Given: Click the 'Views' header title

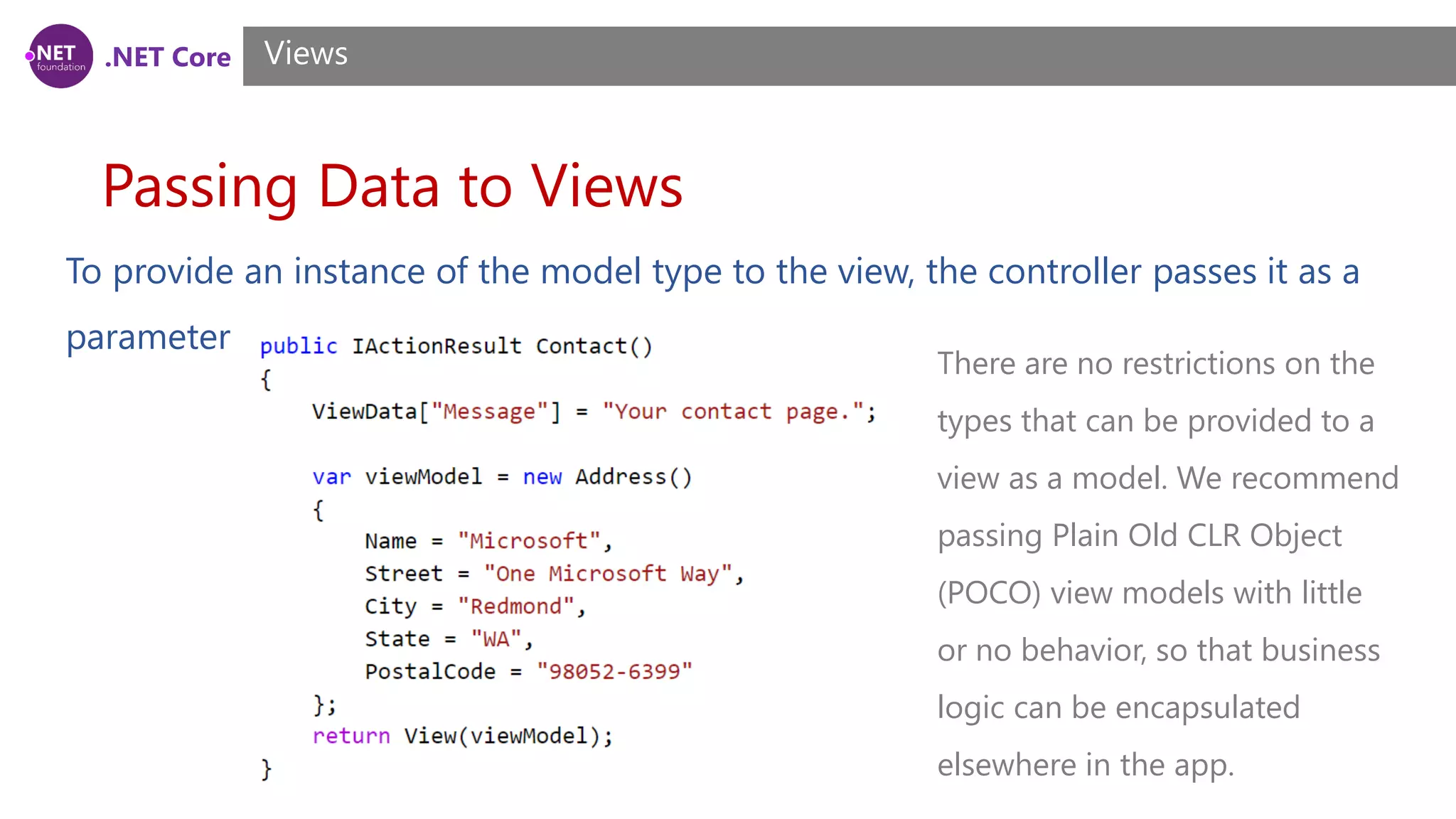Looking at the screenshot, I should click(x=306, y=53).
